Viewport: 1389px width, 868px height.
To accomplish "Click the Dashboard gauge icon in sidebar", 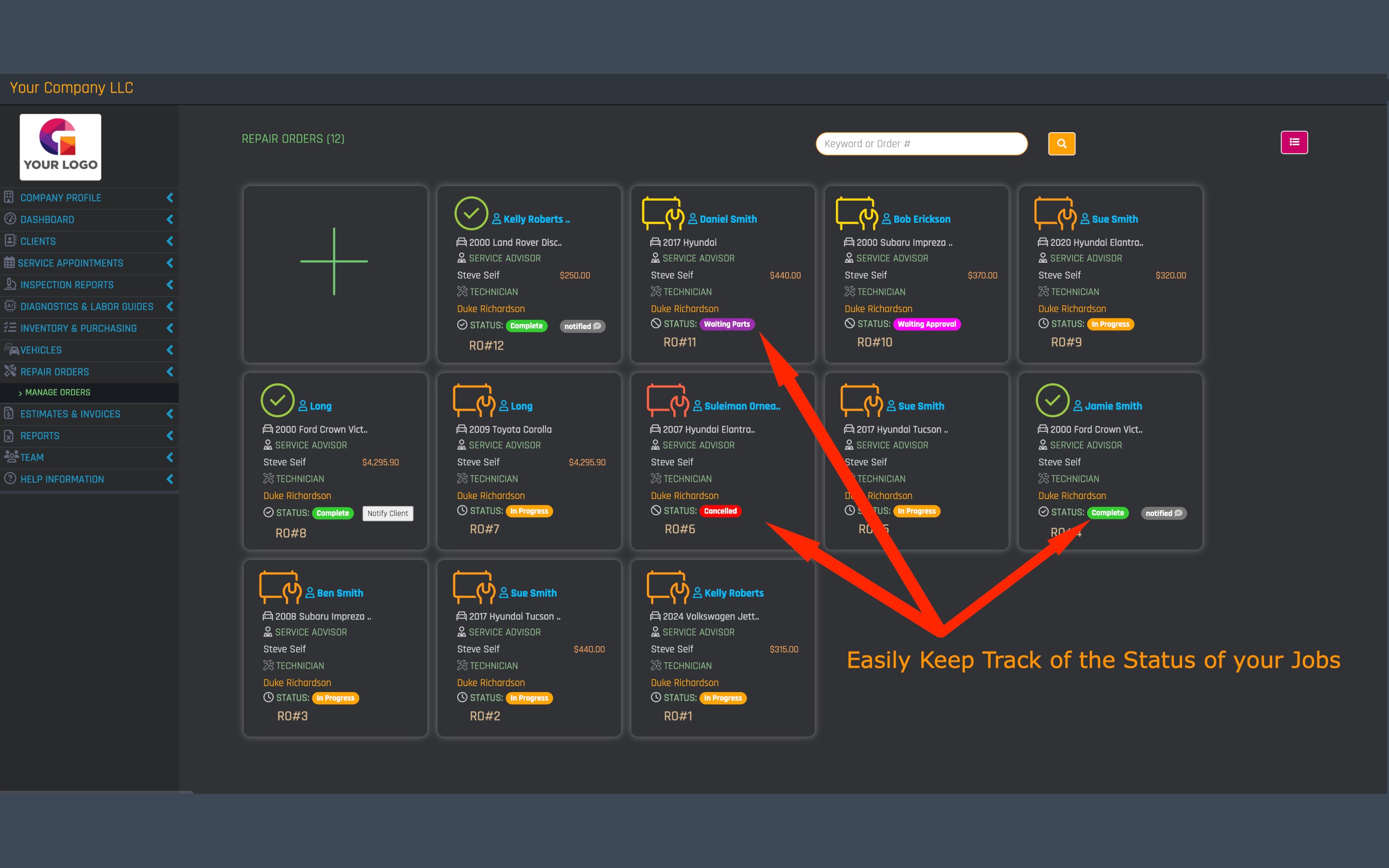I will pos(10,219).
